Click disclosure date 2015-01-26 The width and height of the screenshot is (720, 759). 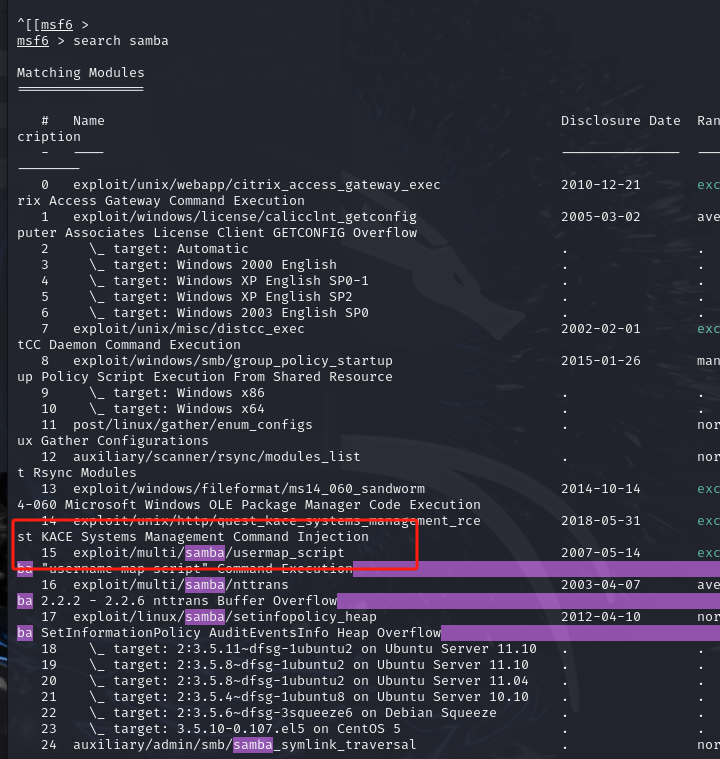click(x=601, y=361)
